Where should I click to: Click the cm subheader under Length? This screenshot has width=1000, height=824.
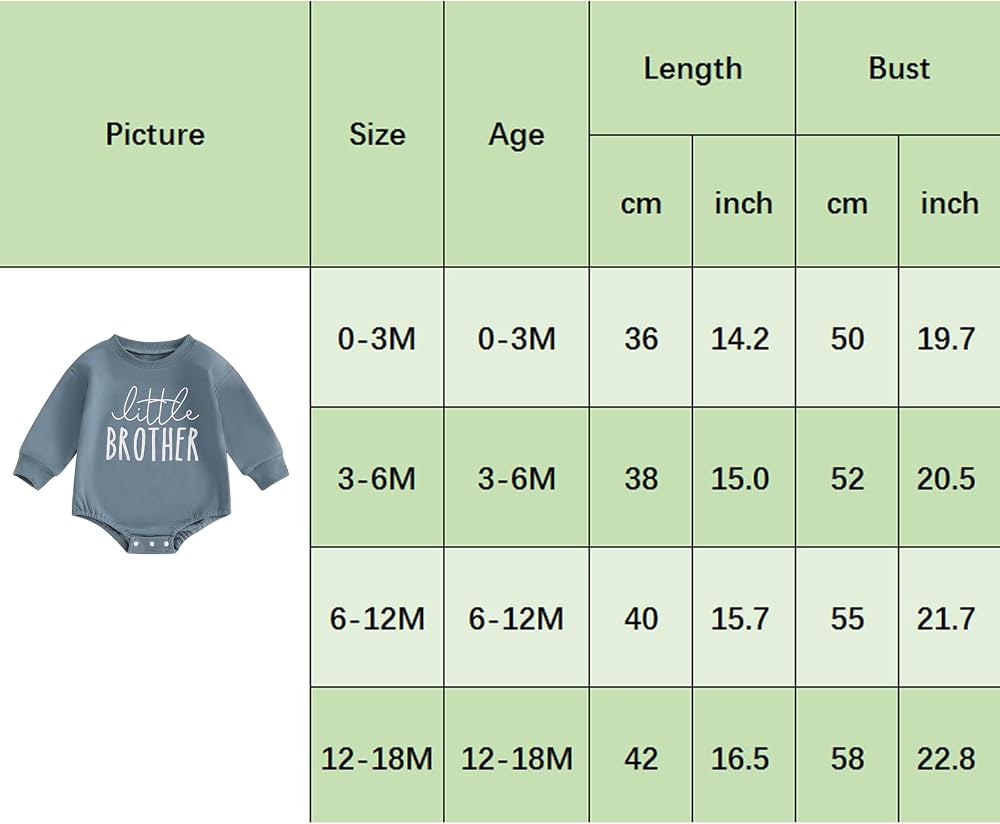[641, 203]
